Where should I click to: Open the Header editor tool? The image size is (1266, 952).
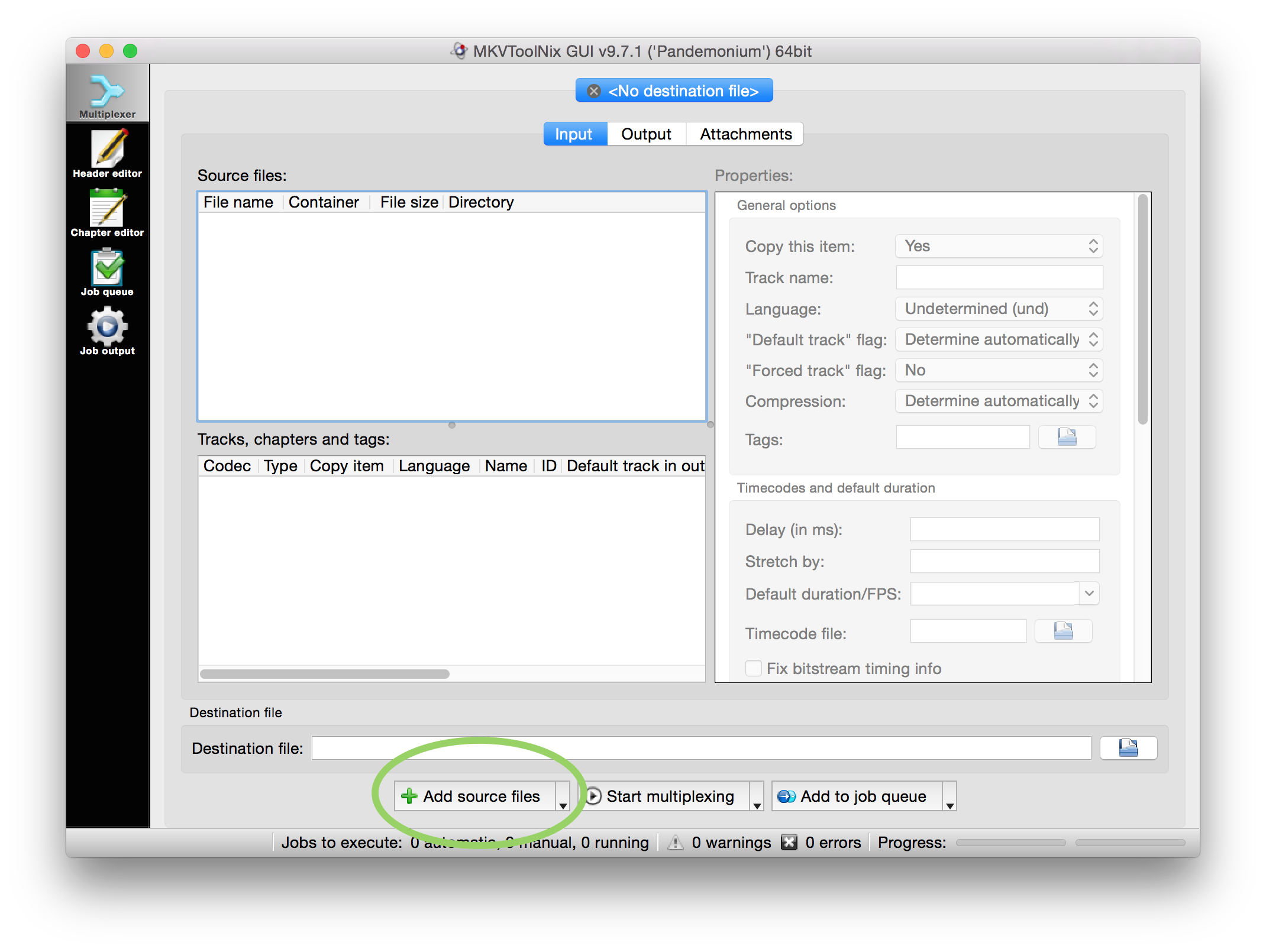[x=107, y=153]
